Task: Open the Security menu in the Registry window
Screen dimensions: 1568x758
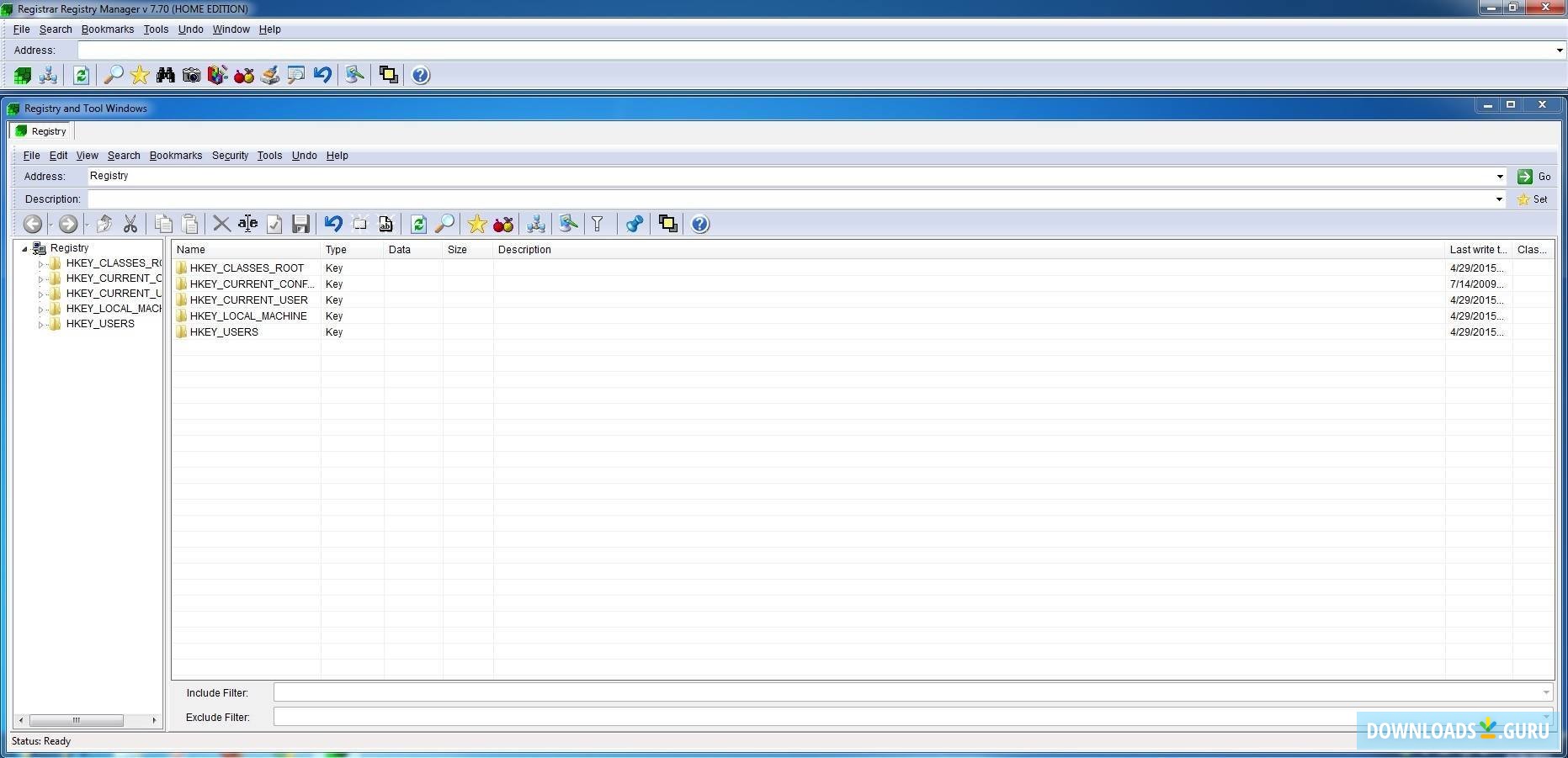Action: (x=230, y=156)
